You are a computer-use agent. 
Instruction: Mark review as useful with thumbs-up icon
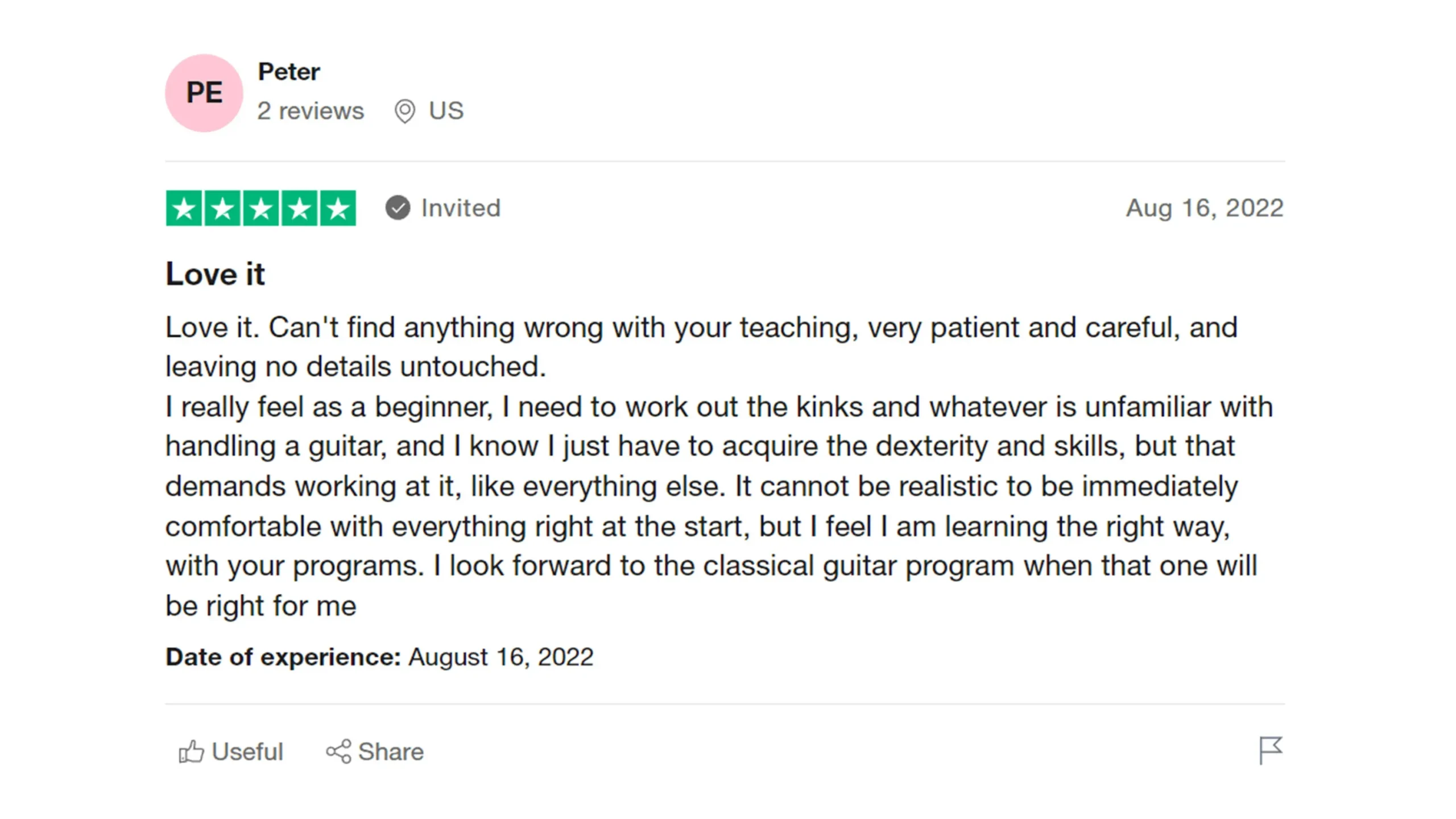(x=191, y=751)
